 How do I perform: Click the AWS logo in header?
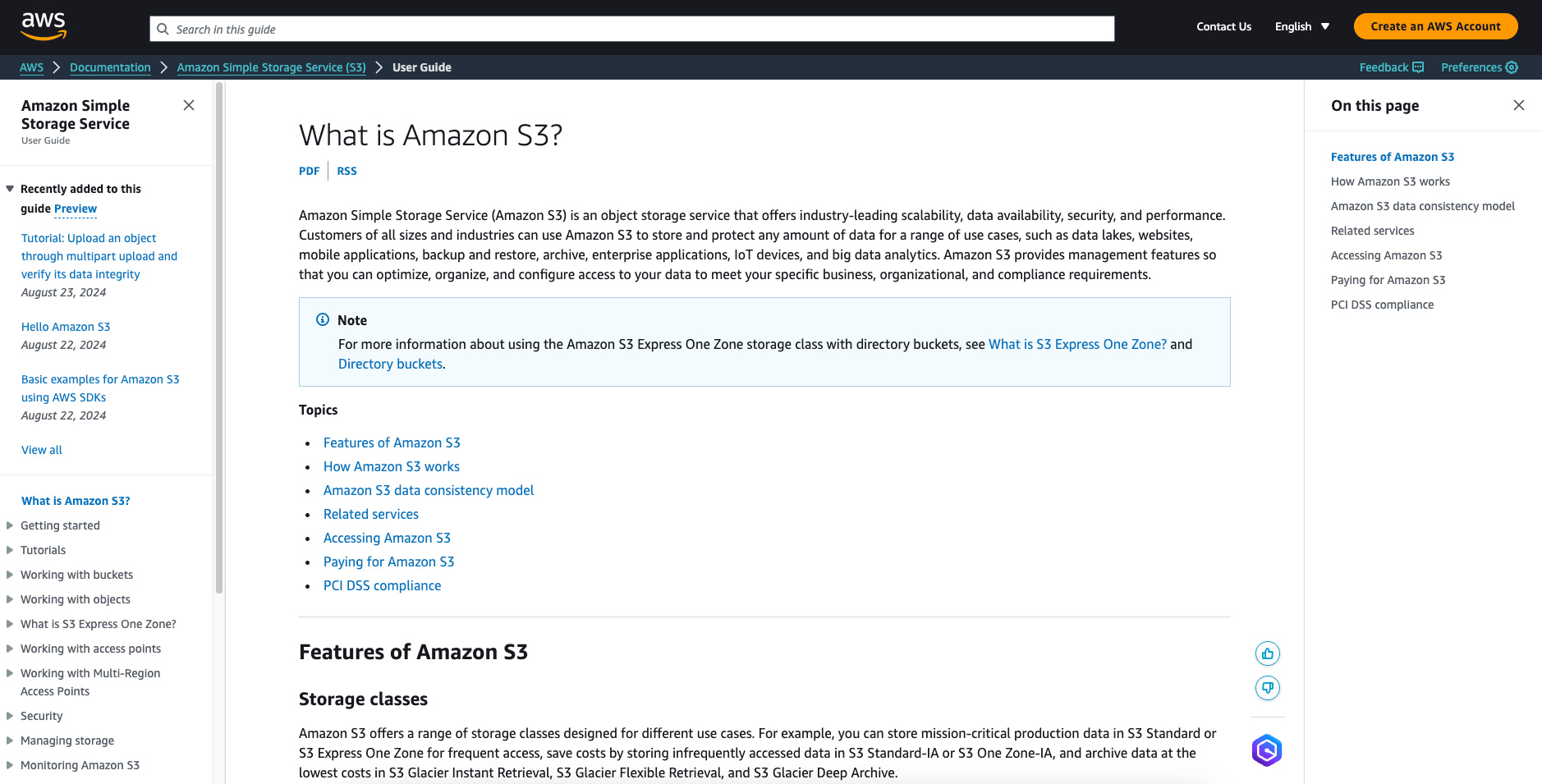[44, 26]
